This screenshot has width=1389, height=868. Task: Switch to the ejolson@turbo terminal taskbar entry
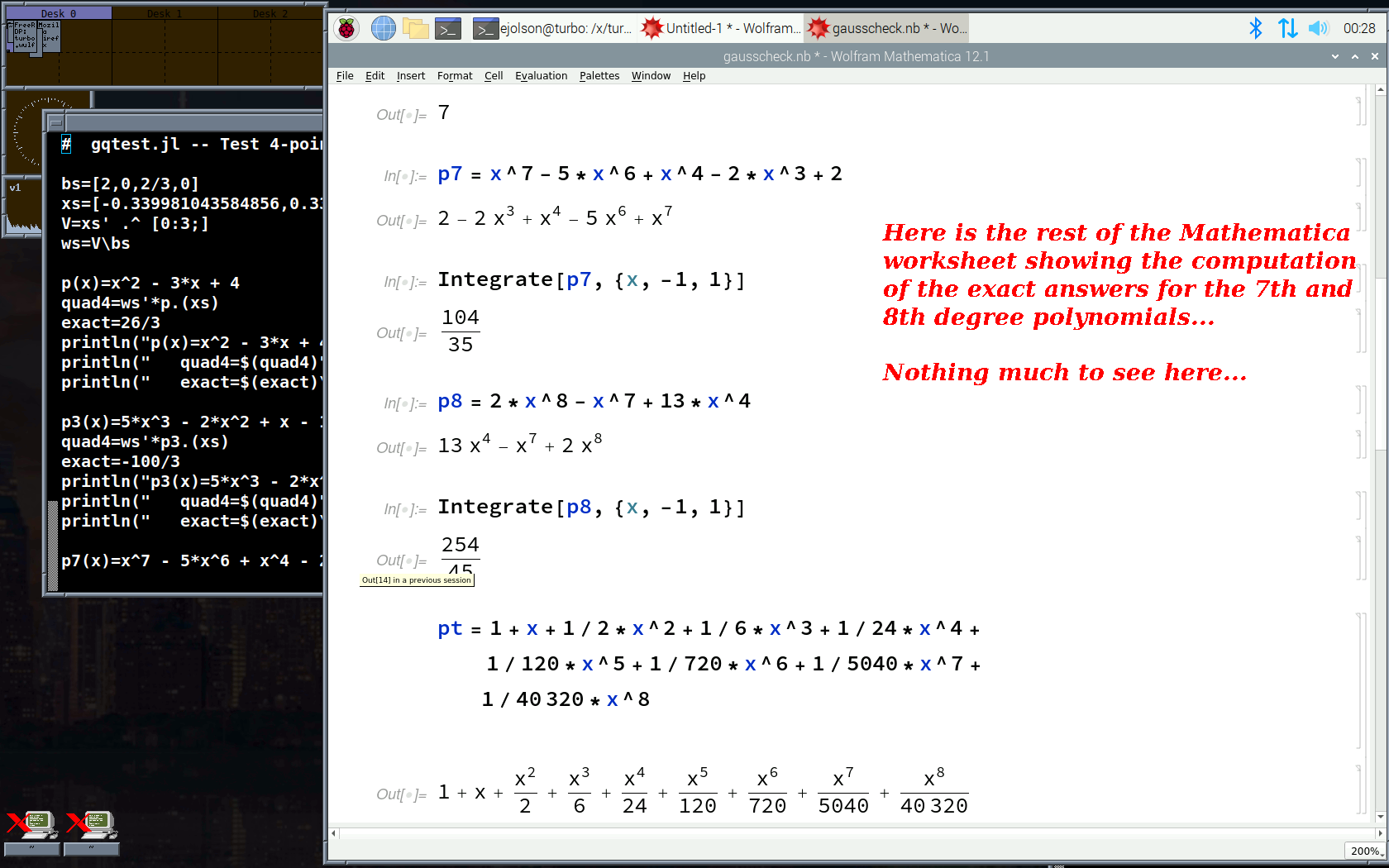pyautogui.click(x=552, y=28)
